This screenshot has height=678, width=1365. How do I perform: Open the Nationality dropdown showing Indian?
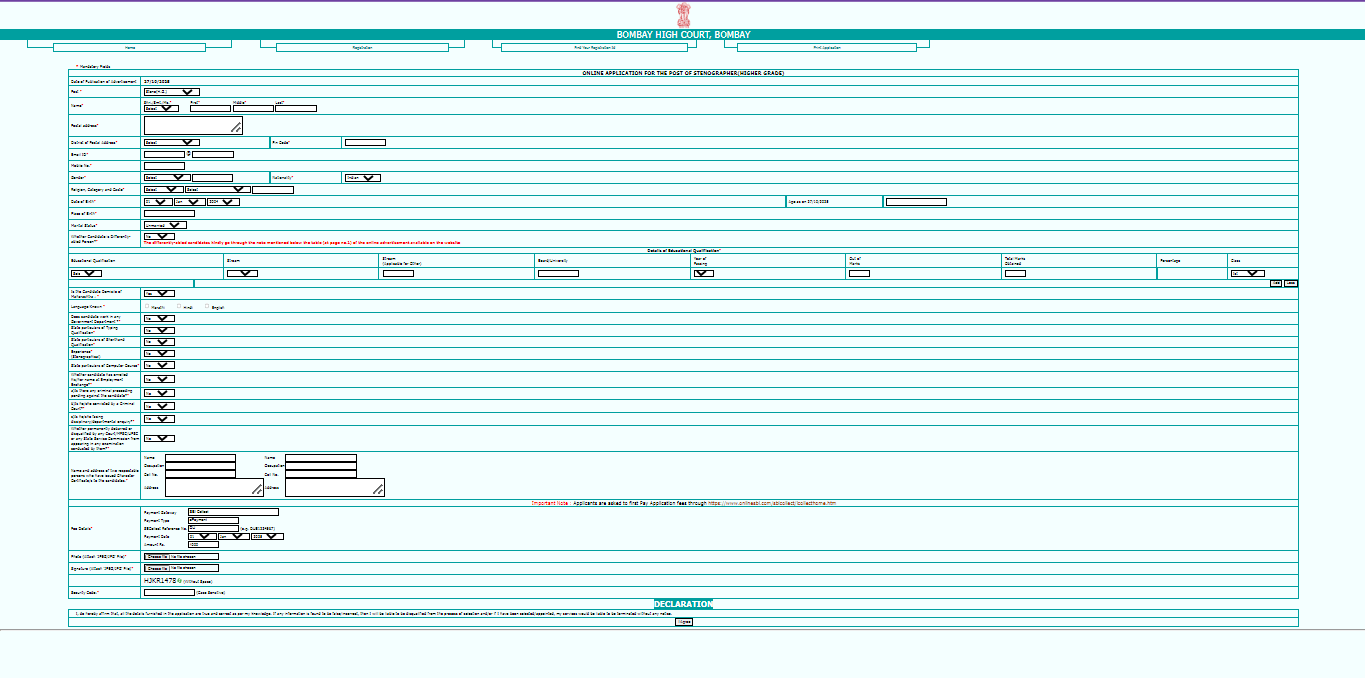362,178
